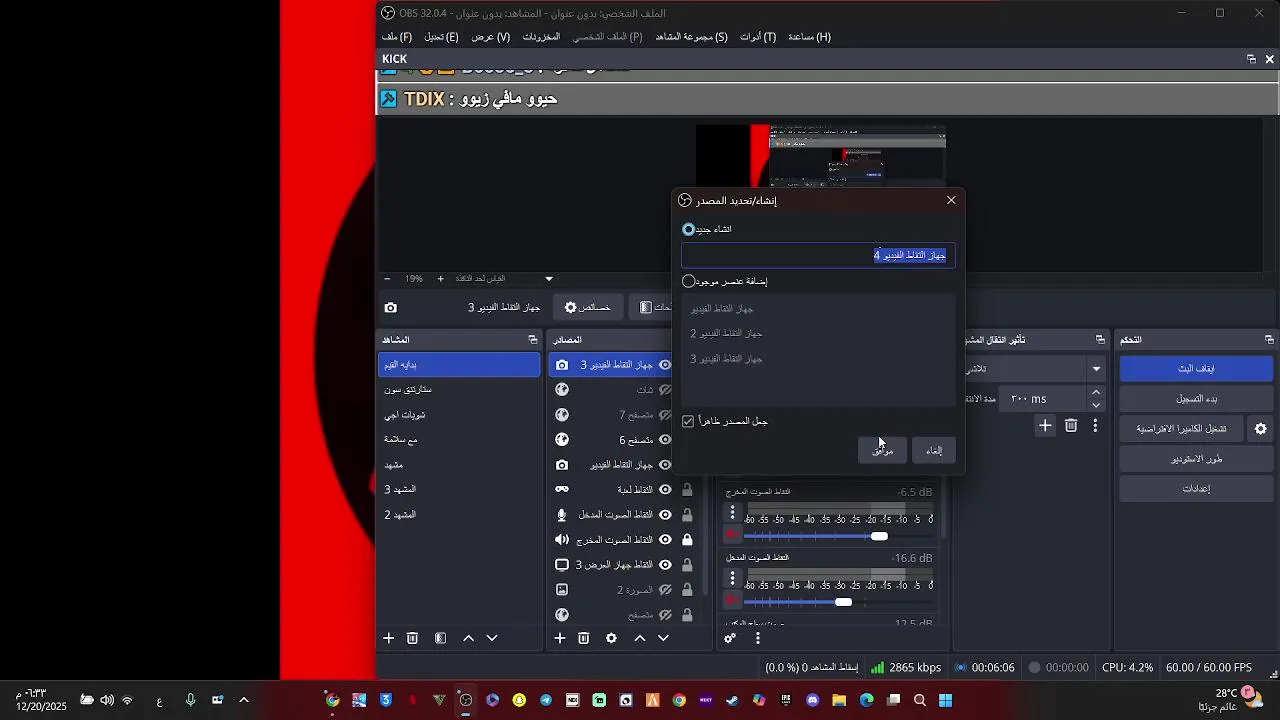
Task: Float the Controls dock panel
Action: tap(1269, 340)
